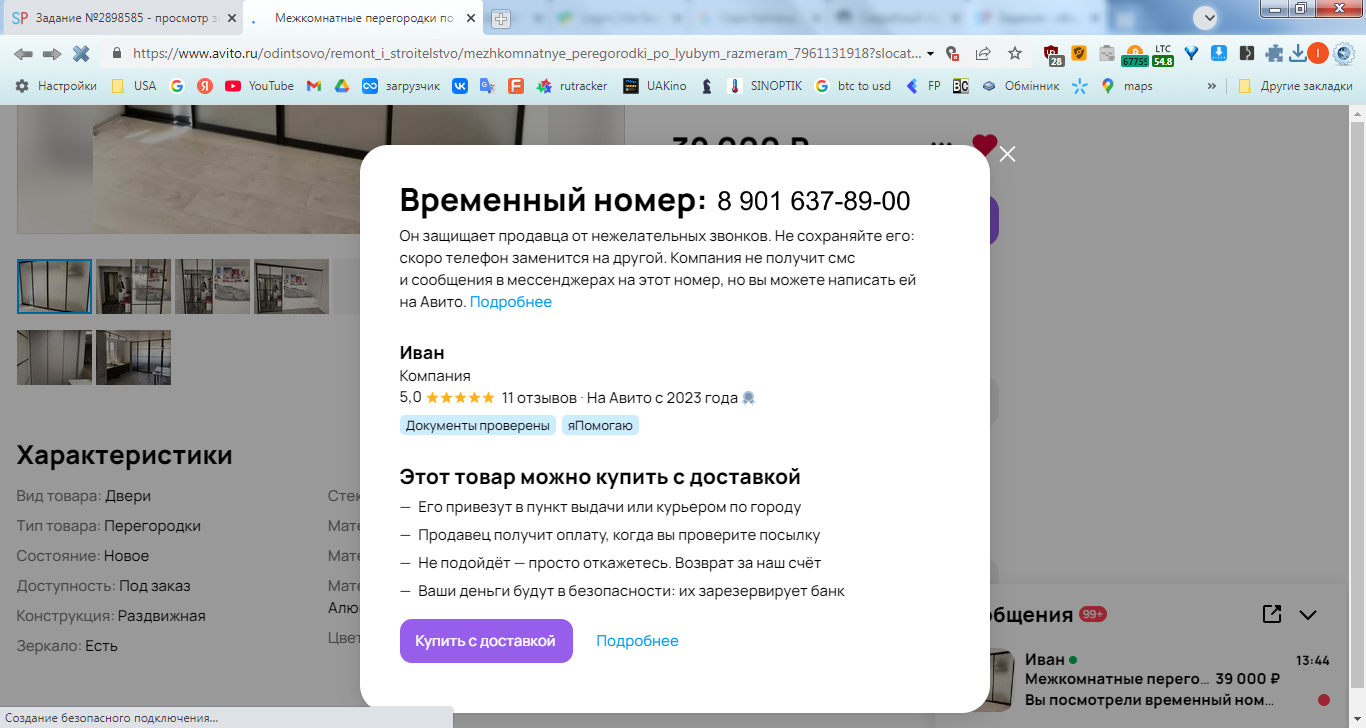
Task: Open the LTC price extension
Action: [1163, 55]
